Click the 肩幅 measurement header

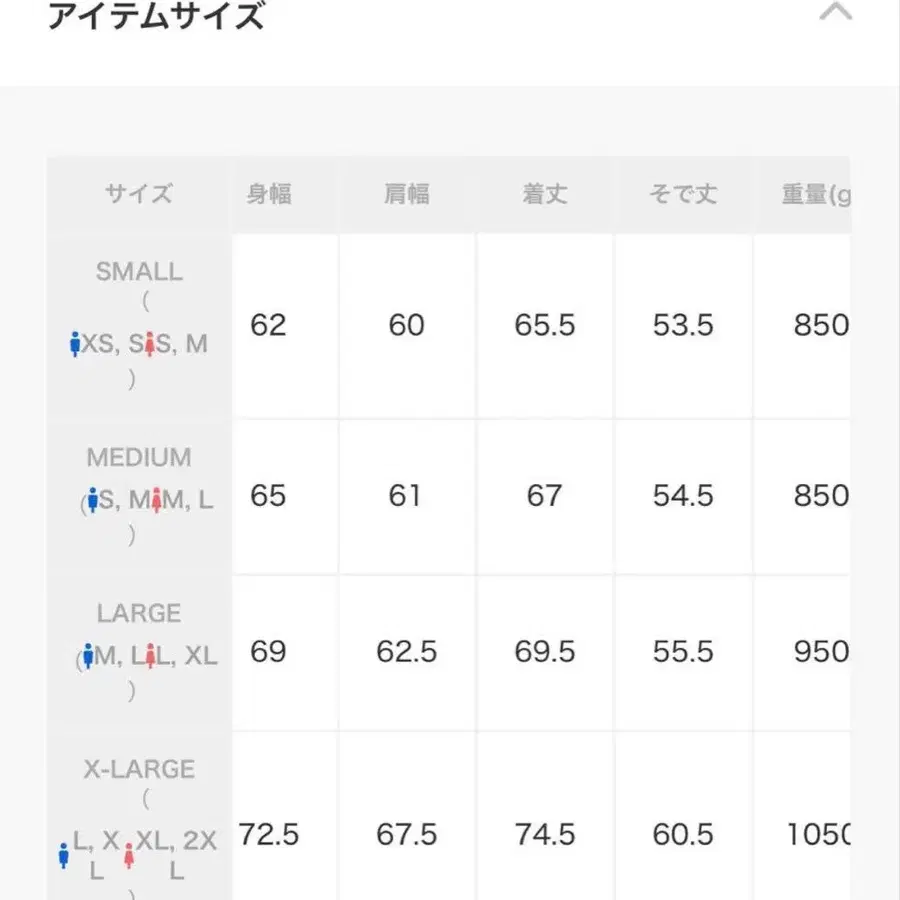click(406, 194)
